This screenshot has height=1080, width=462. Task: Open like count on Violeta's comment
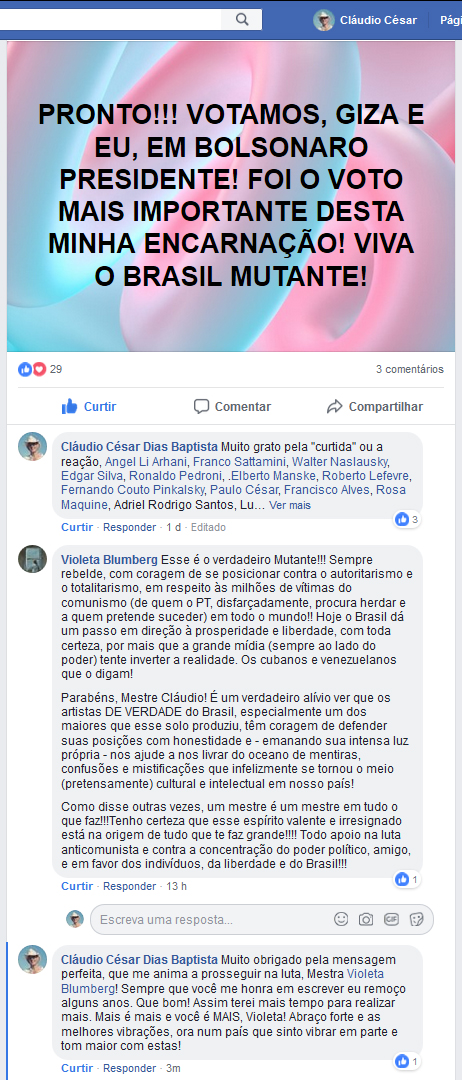point(406,879)
